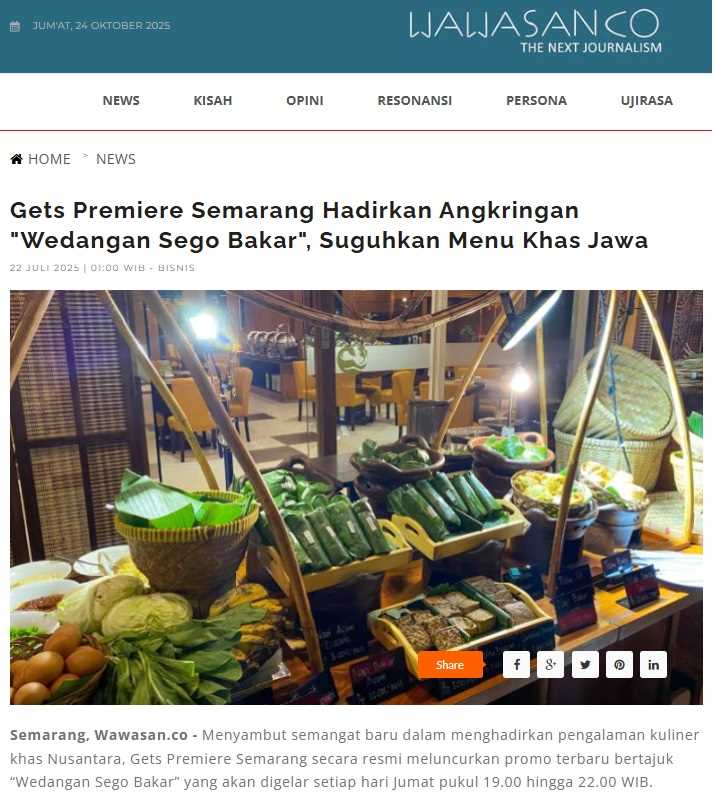Select the PERSONA menu item
715x812 pixels.
(536, 100)
